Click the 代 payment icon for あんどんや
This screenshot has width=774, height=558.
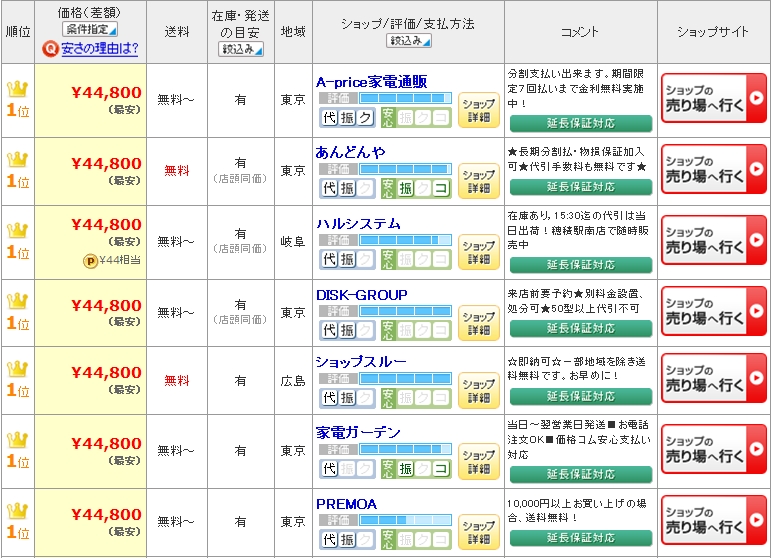(329, 188)
